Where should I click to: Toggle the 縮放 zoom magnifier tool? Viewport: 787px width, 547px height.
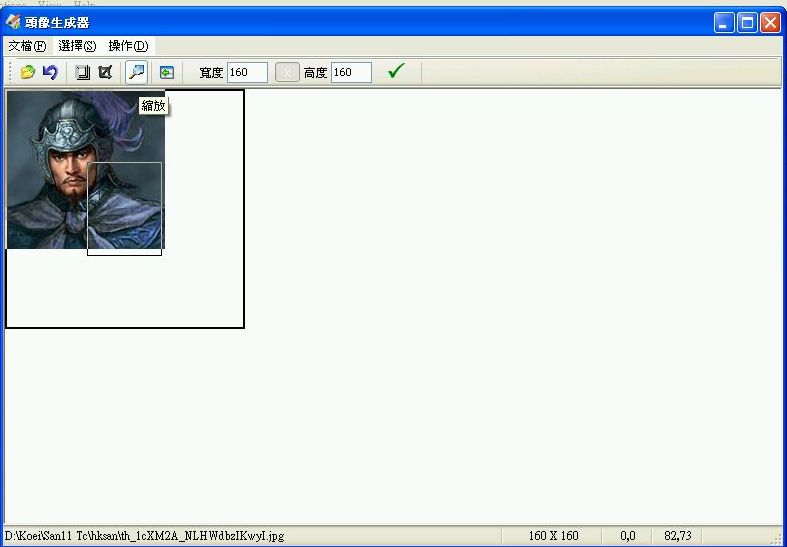pos(137,72)
